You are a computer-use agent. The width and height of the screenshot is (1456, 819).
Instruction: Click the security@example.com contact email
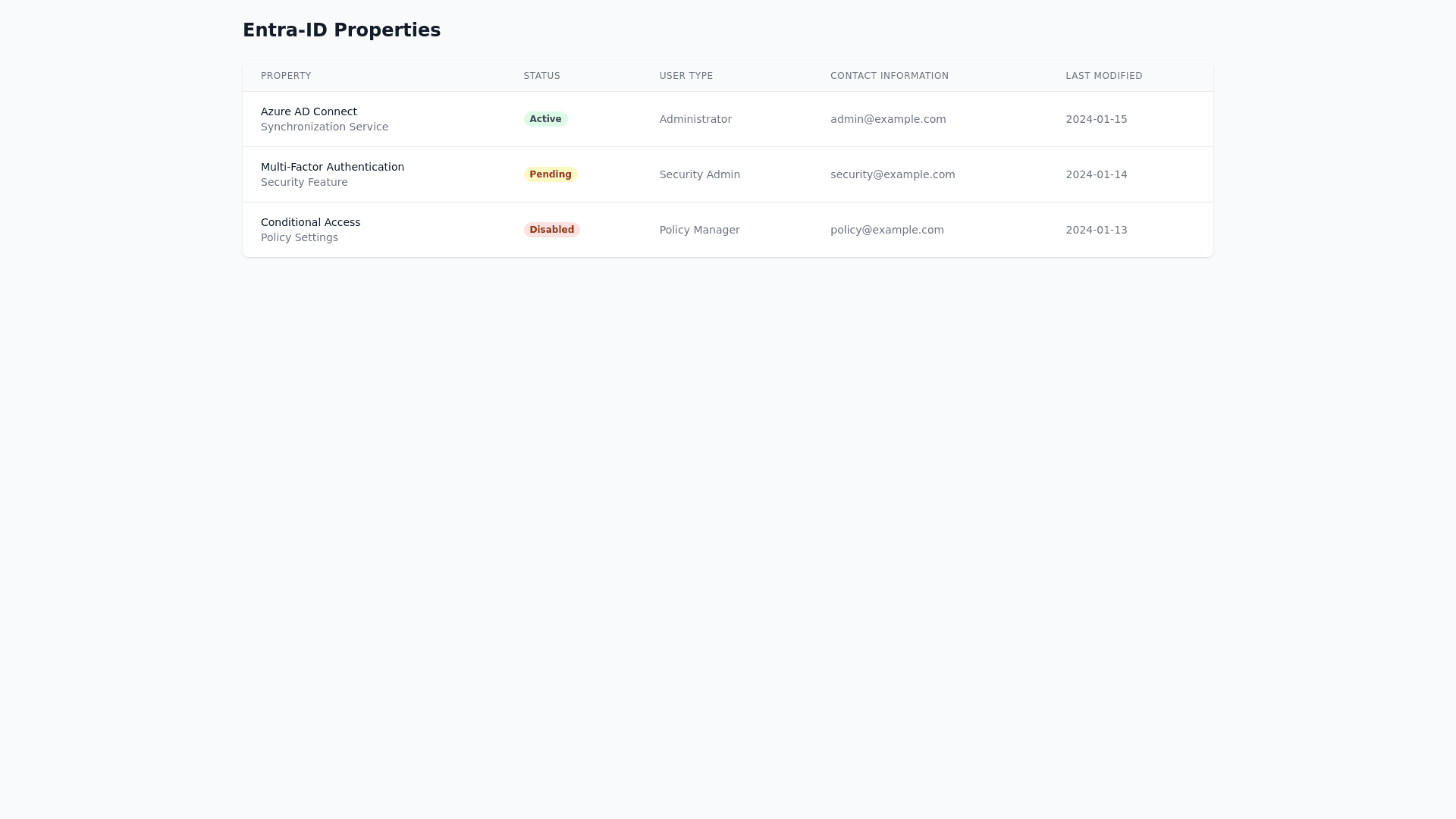893,174
